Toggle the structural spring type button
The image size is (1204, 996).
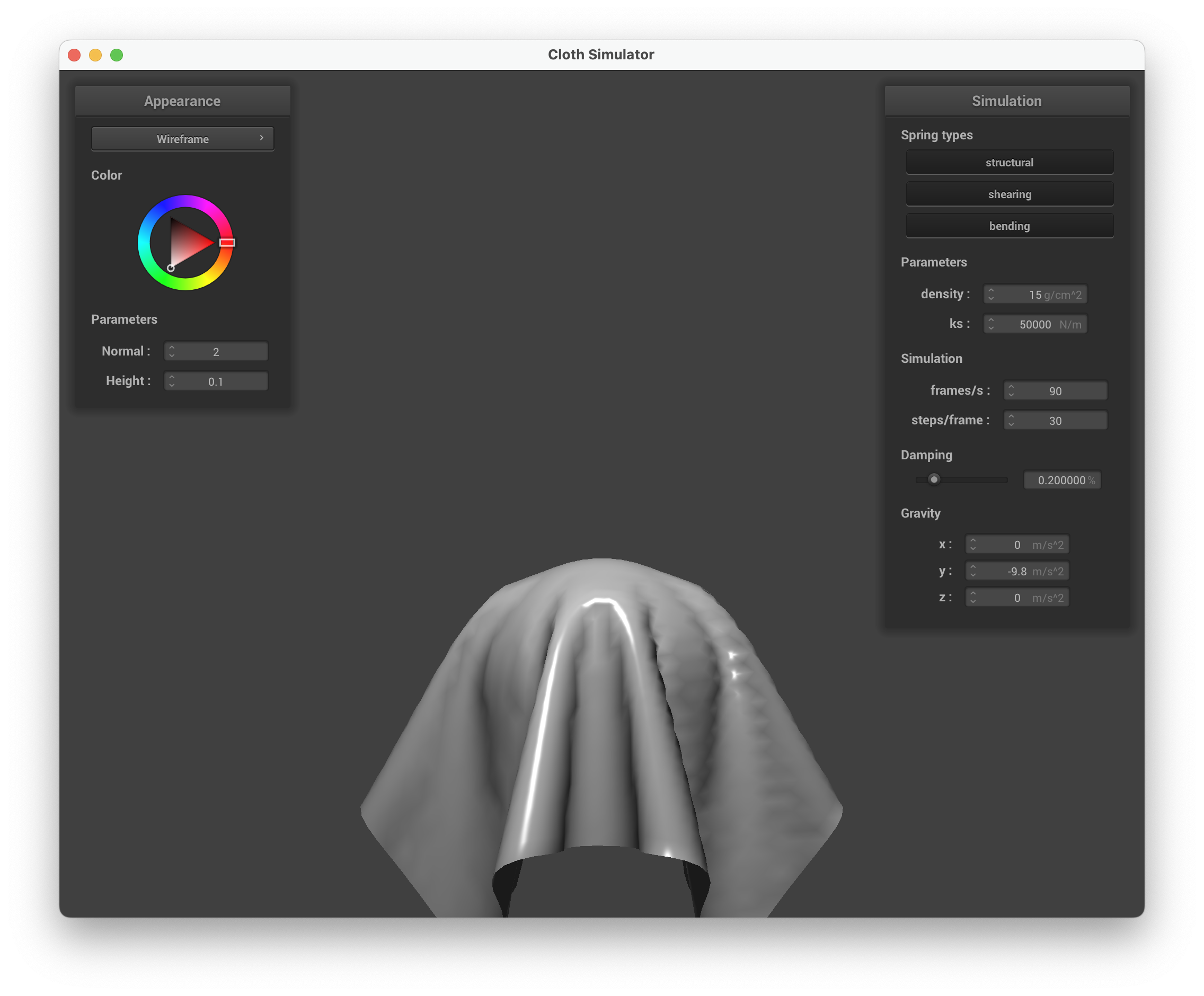1009,162
